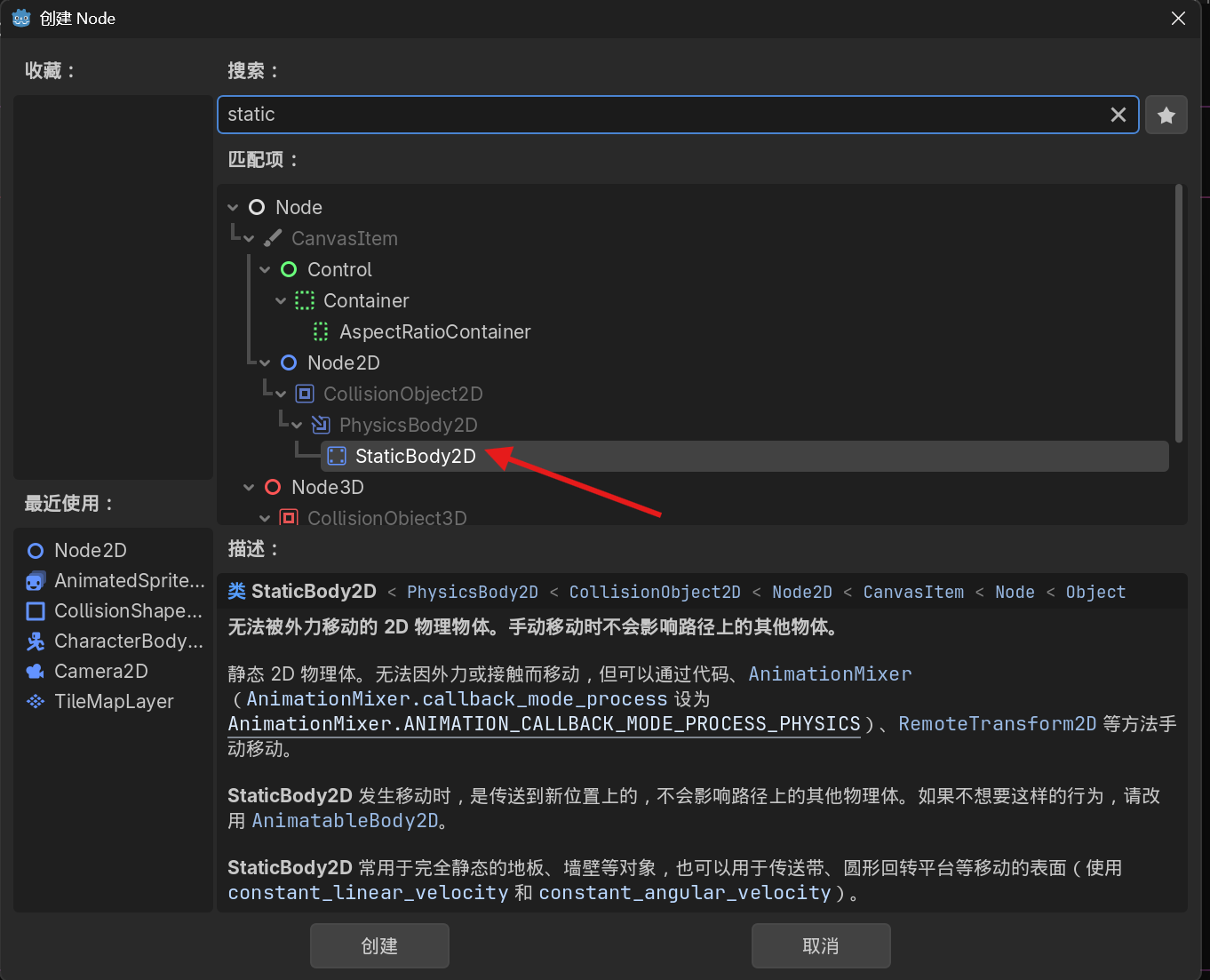Collapse the PhysicsBody2D branch
The image size is (1210, 980).
(x=297, y=425)
